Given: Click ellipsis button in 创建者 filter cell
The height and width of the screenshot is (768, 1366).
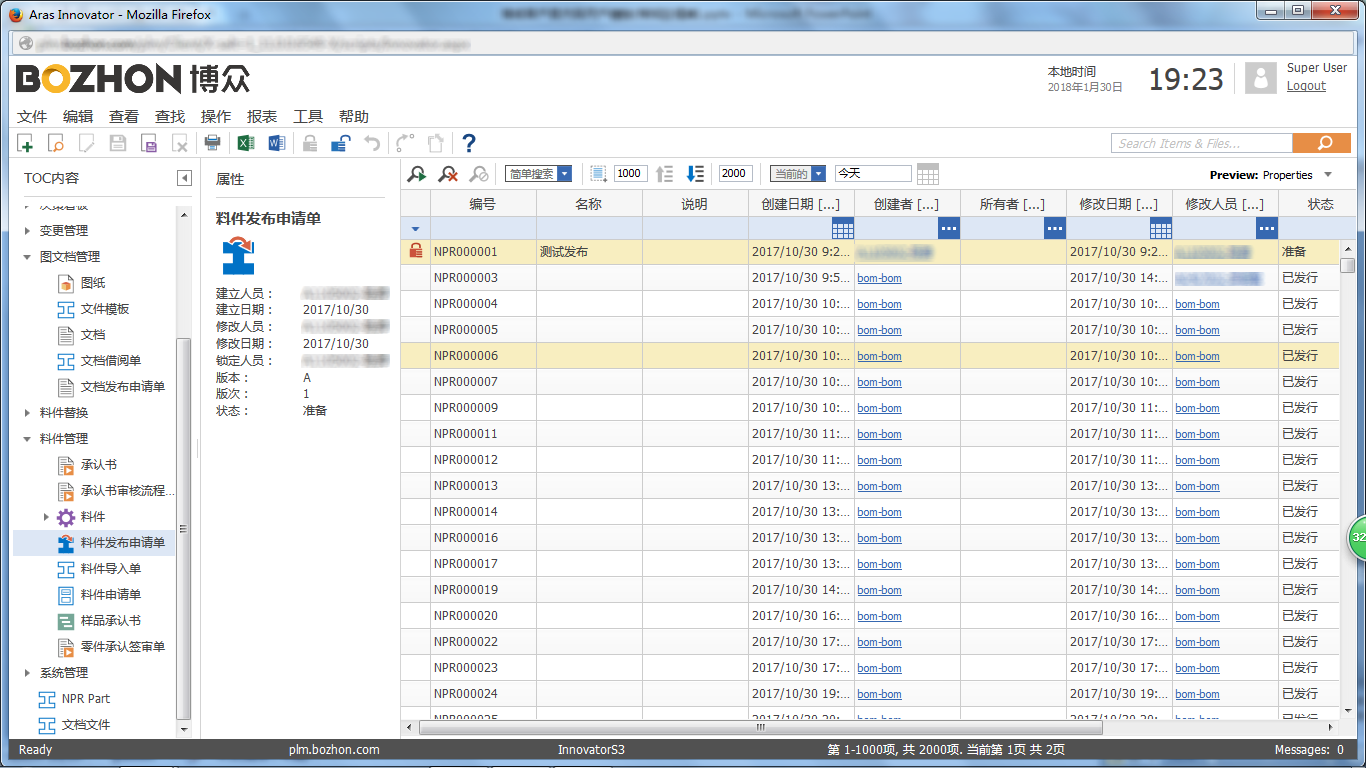Looking at the screenshot, I should pyautogui.click(x=949, y=228).
